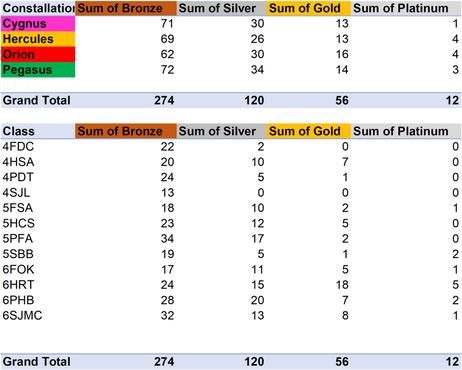This screenshot has width=462, height=370.
Task: Click the 6HRT class row label
Action: click(18, 285)
